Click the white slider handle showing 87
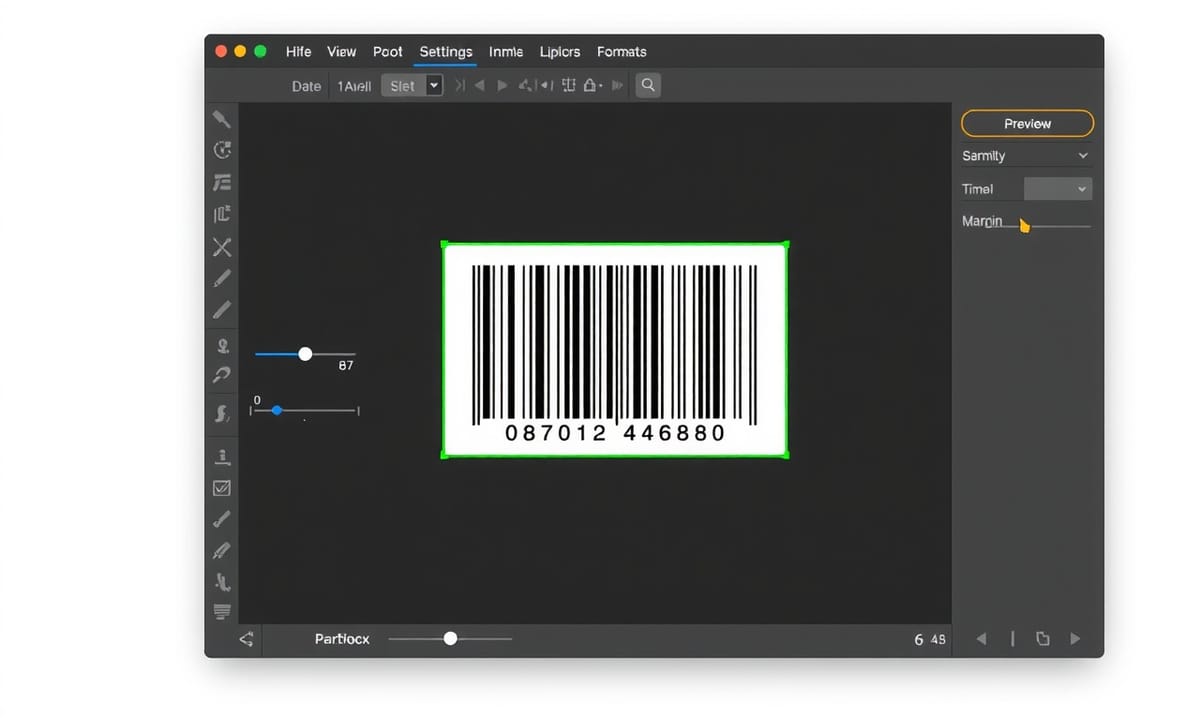1200x720 pixels. [x=305, y=354]
